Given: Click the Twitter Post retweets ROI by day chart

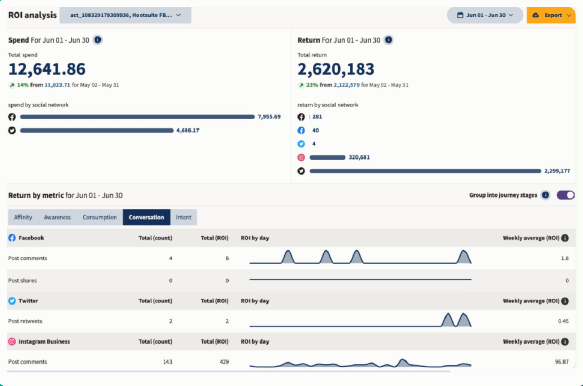Looking at the screenshot, I should point(360,320).
